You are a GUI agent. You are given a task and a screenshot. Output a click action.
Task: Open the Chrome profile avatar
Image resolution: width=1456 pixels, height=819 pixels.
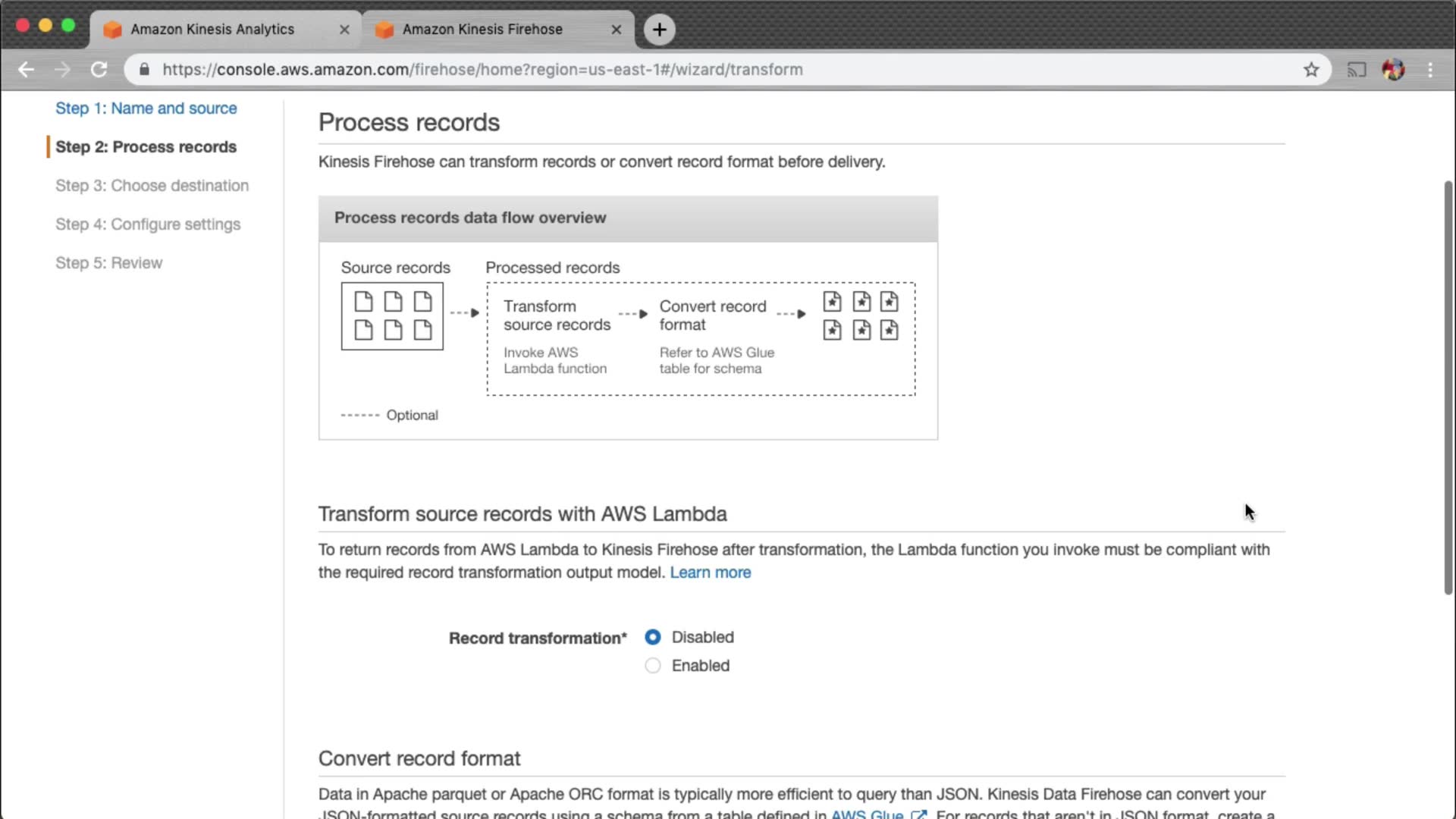(x=1393, y=70)
